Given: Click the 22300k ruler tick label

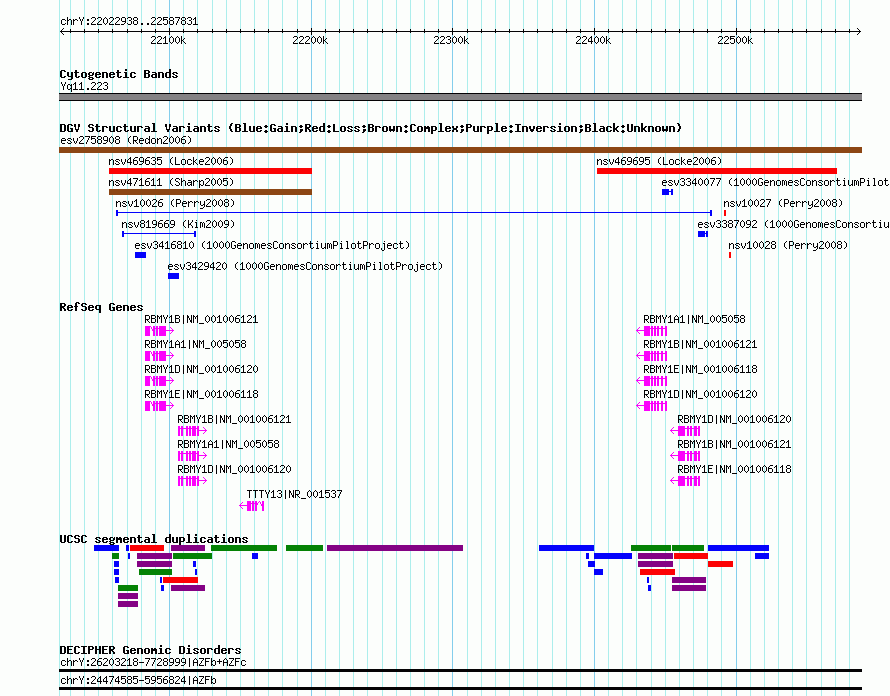Looking at the screenshot, I should tap(451, 40).
